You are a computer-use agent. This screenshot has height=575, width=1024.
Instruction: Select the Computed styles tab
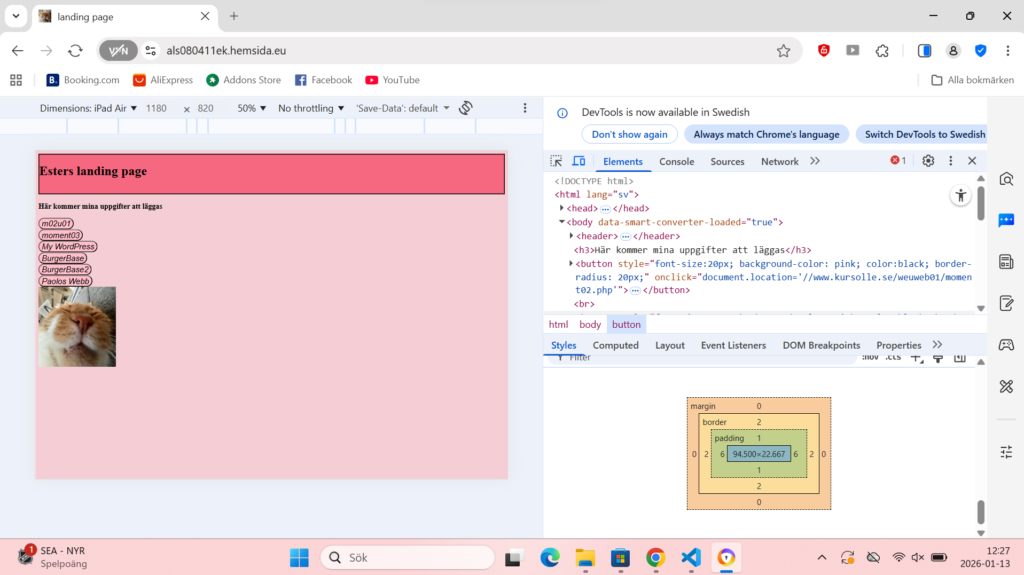(615, 345)
